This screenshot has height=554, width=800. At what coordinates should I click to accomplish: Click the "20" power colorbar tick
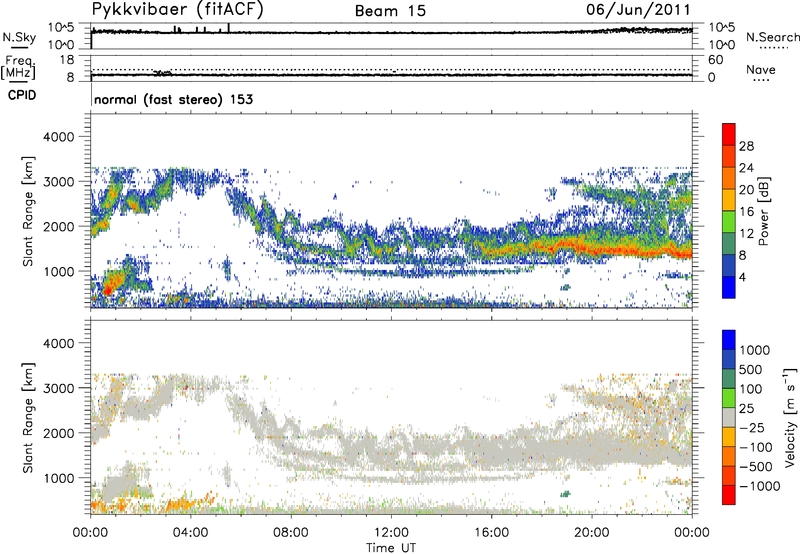[x=746, y=190]
